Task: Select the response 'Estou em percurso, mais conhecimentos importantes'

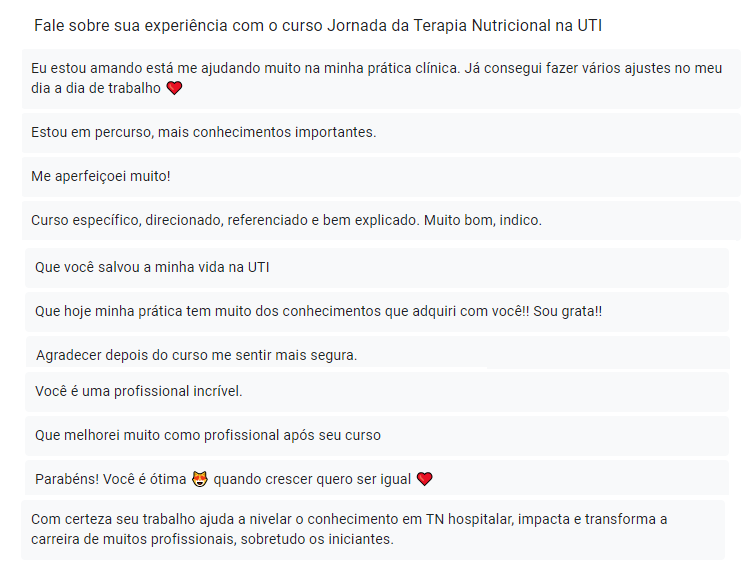Action: point(381,133)
